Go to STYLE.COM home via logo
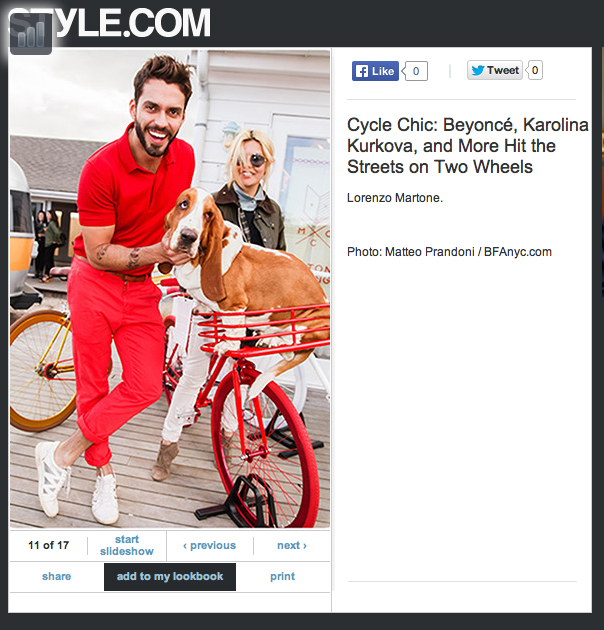This screenshot has width=604, height=630. (x=109, y=22)
